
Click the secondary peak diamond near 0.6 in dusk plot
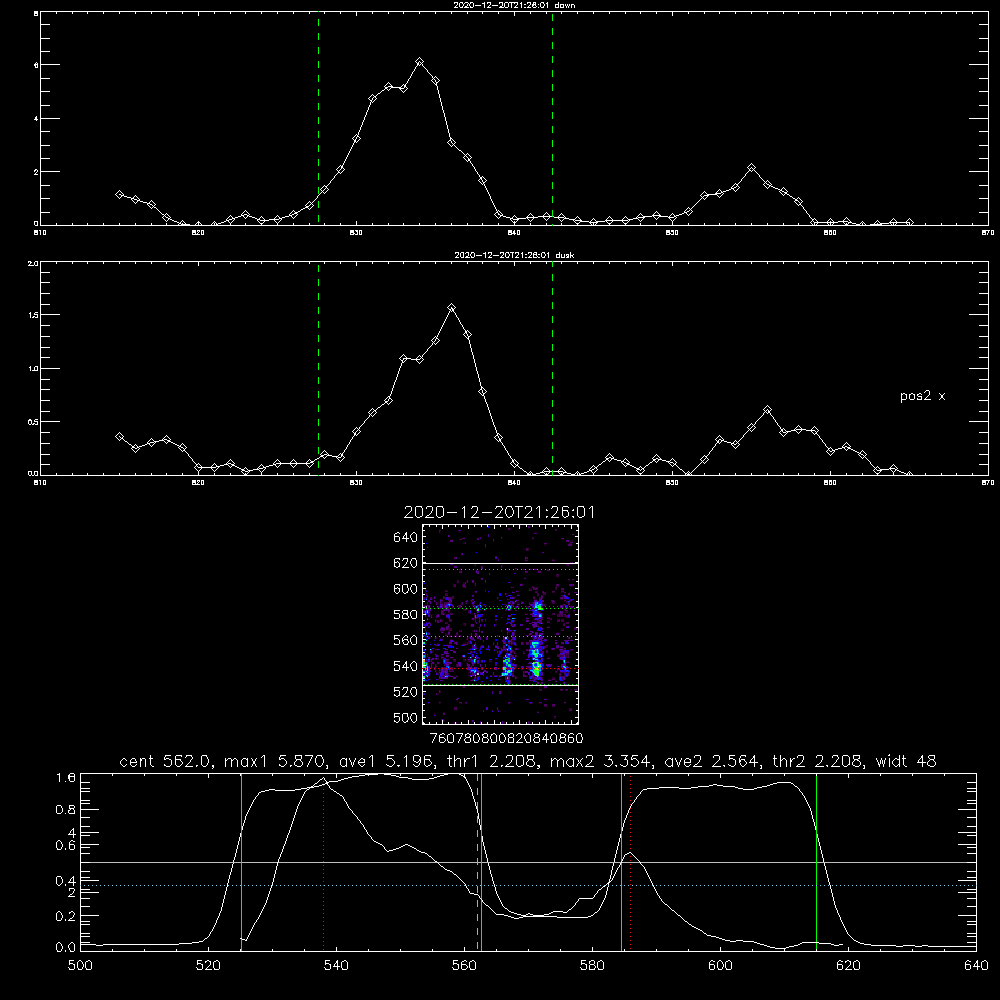click(x=768, y=410)
